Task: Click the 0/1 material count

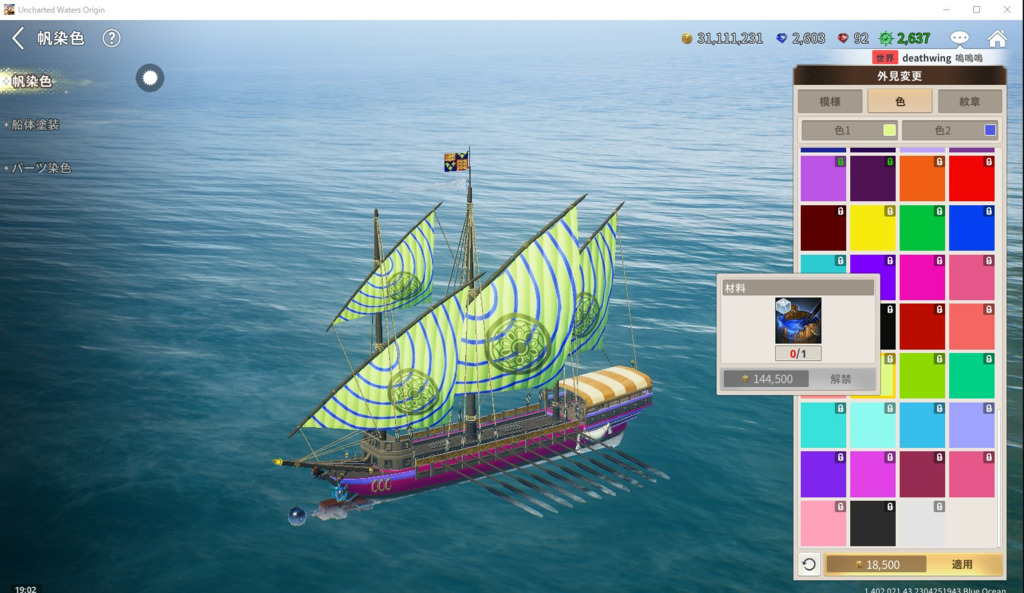Action: coord(798,353)
